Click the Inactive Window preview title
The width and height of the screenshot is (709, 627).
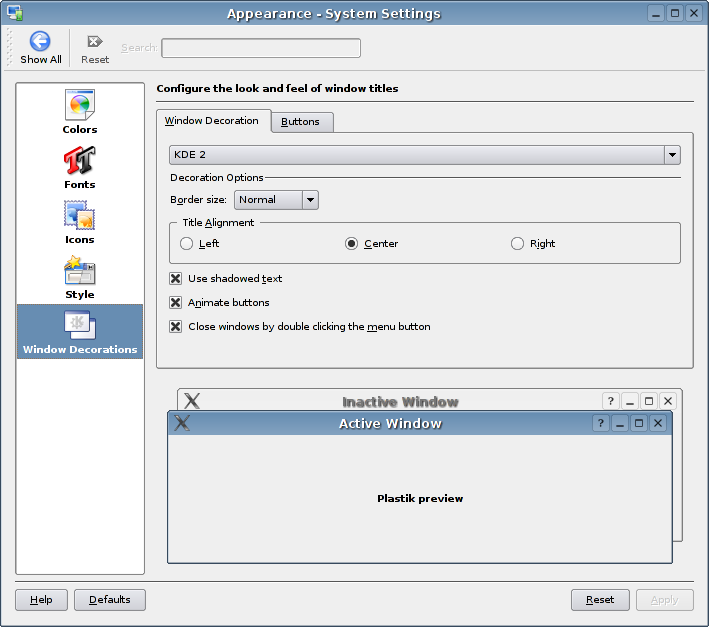coord(400,402)
